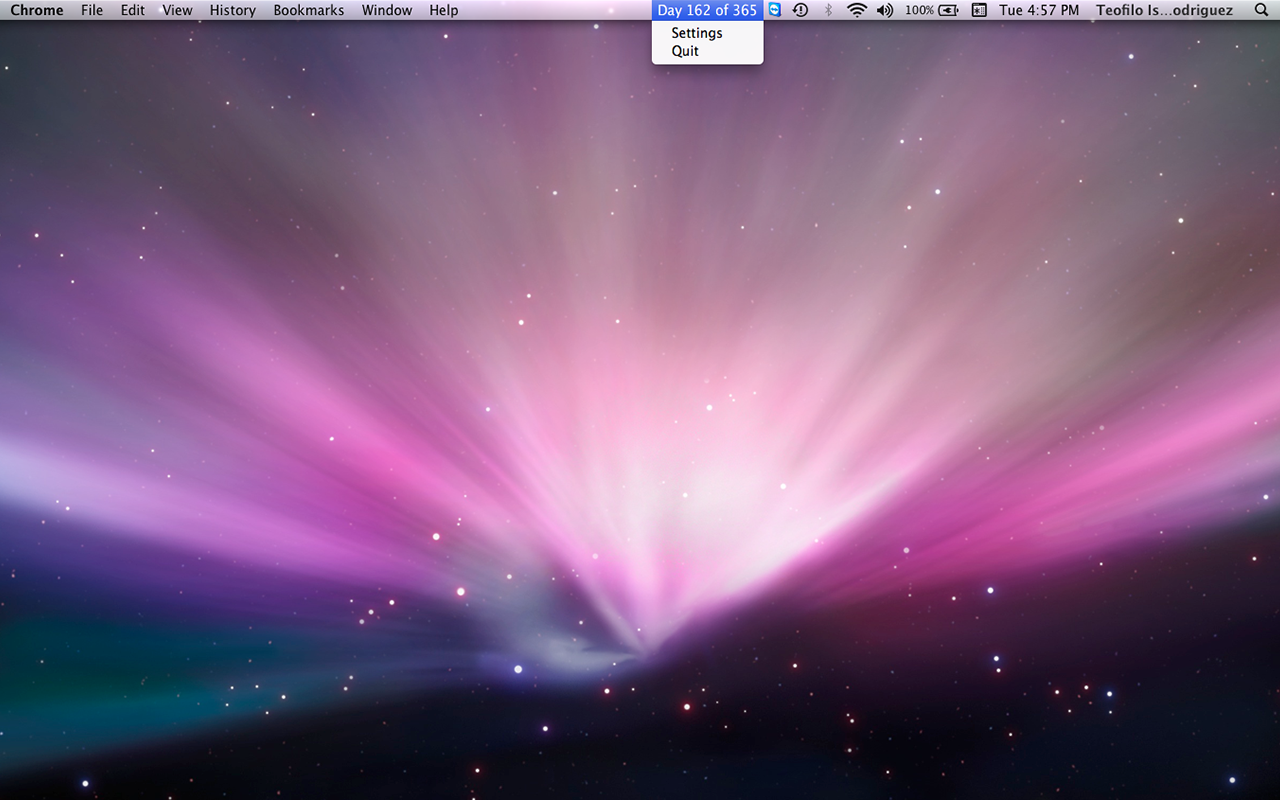The width and height of the screenshot is (1280, 800).
Task: Open the calendar-style icon beside the clock
Action: pos(979,10)
